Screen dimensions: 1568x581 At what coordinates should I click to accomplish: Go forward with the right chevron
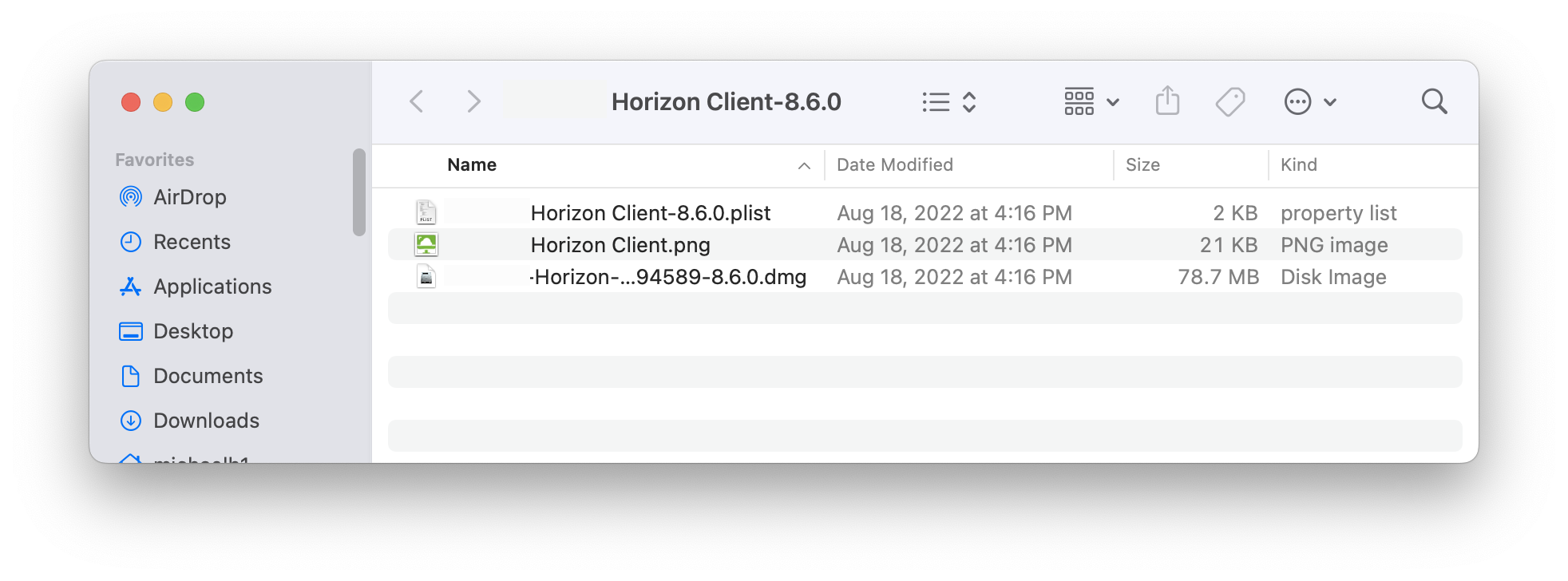[473, 101]
